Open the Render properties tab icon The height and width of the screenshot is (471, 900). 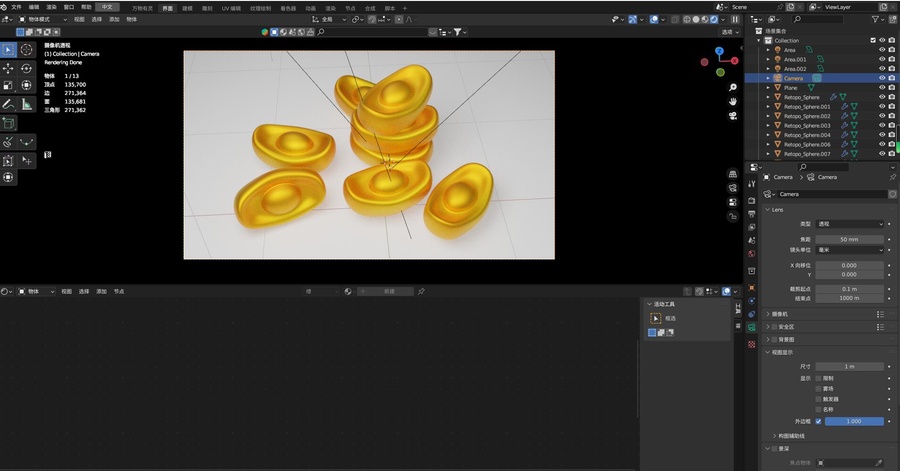pos(751,200)
